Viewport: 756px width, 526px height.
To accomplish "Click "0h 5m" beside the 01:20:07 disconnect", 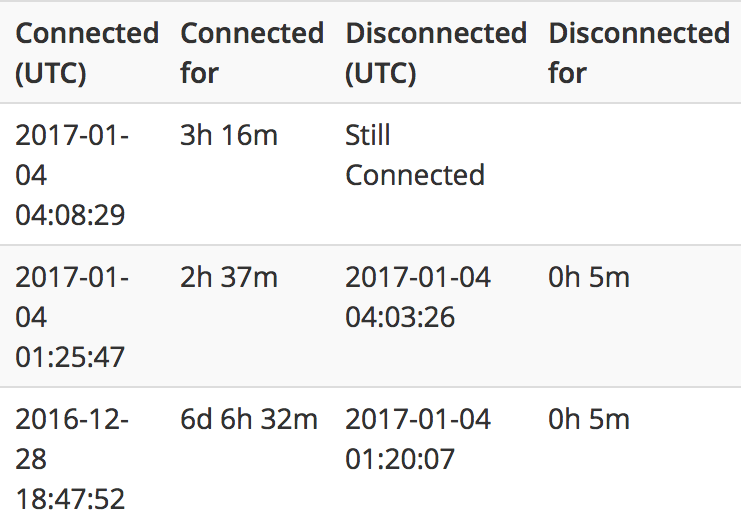I will click(589, 419).
